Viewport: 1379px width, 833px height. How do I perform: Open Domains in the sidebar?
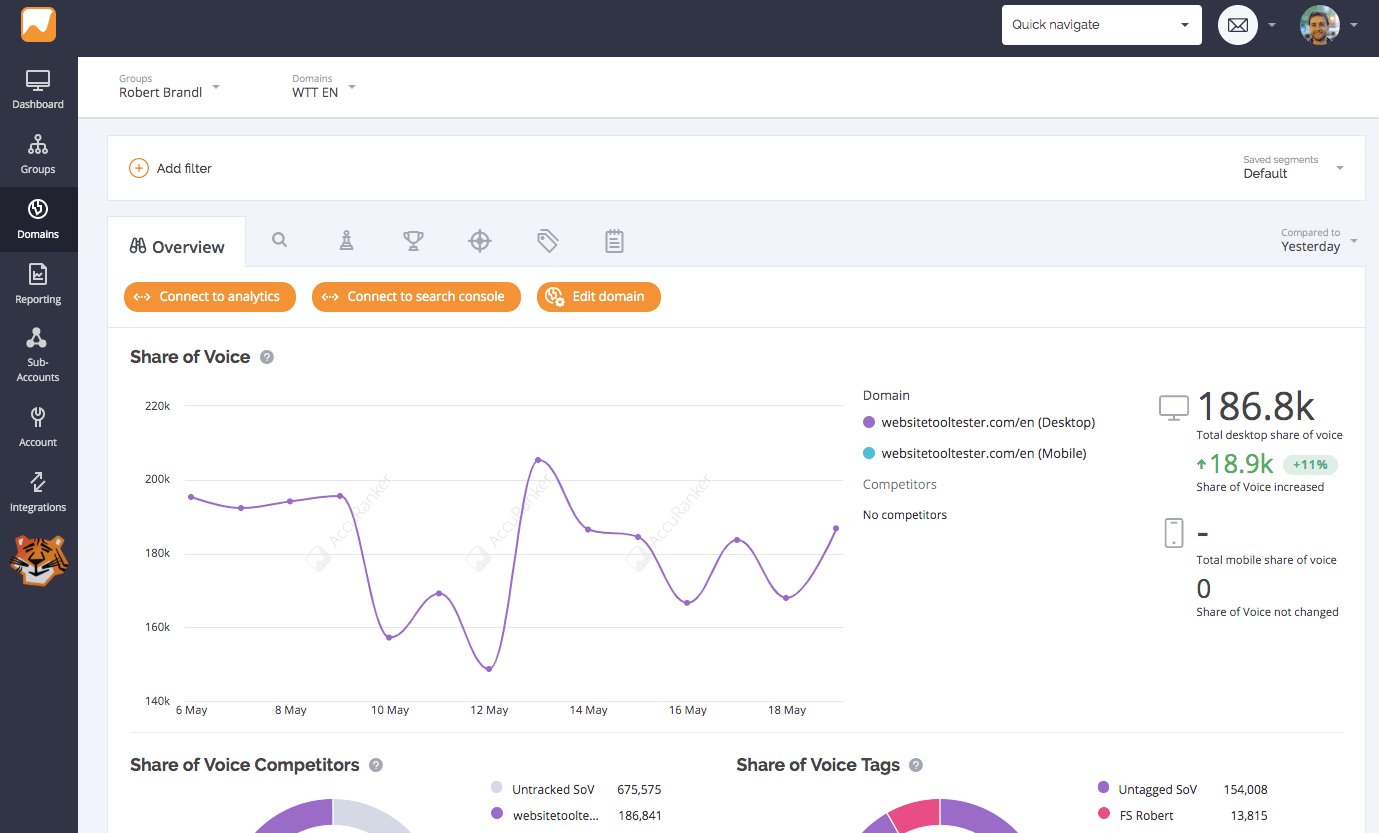coord(38,220)
